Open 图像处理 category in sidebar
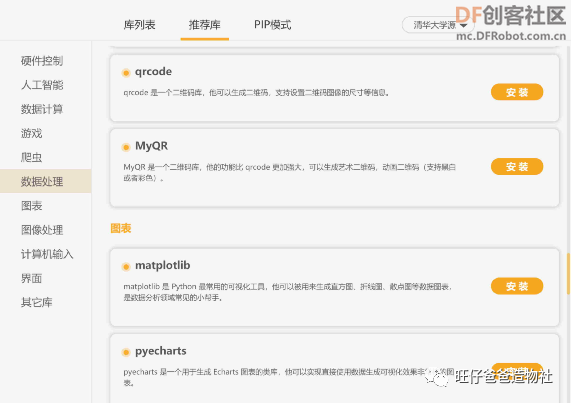571x403 pixels. pyautogui.click(x=42, y=230)
